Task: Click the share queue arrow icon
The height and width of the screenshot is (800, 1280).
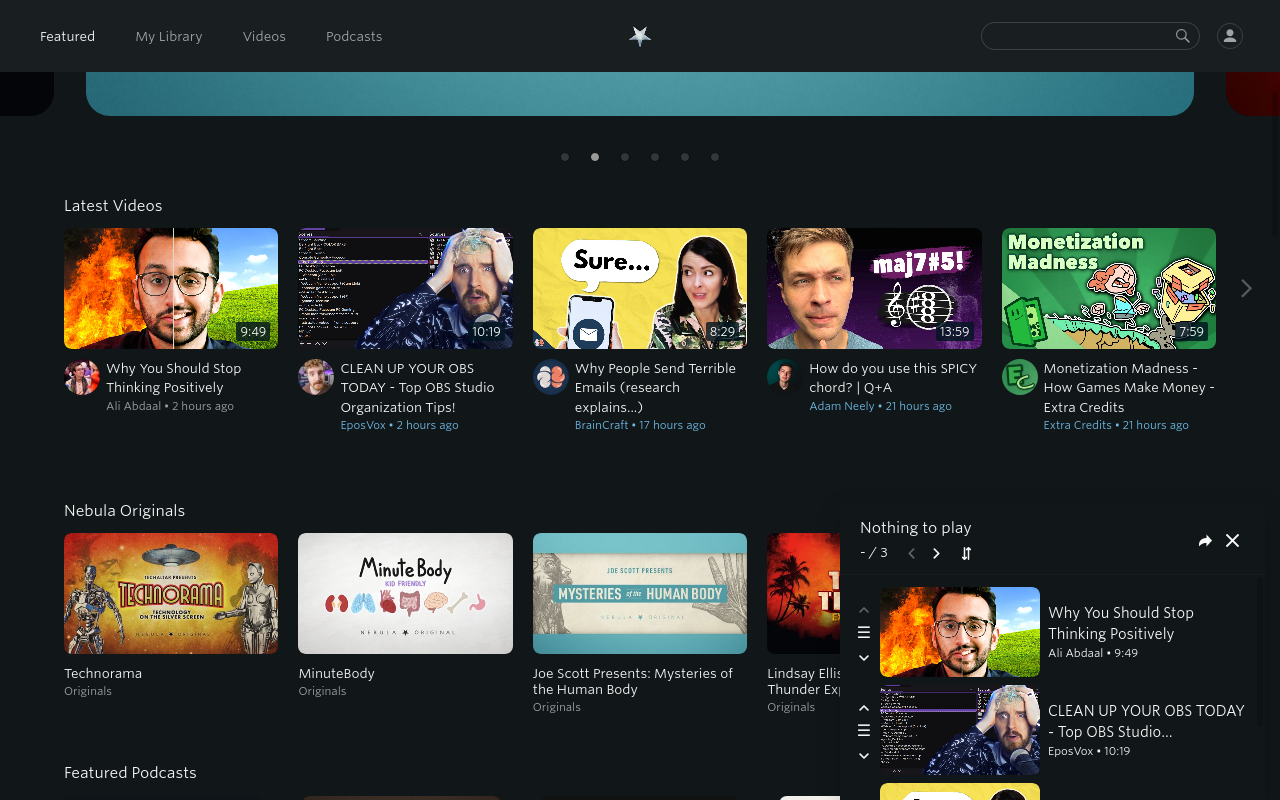Action: point(1205,541)
